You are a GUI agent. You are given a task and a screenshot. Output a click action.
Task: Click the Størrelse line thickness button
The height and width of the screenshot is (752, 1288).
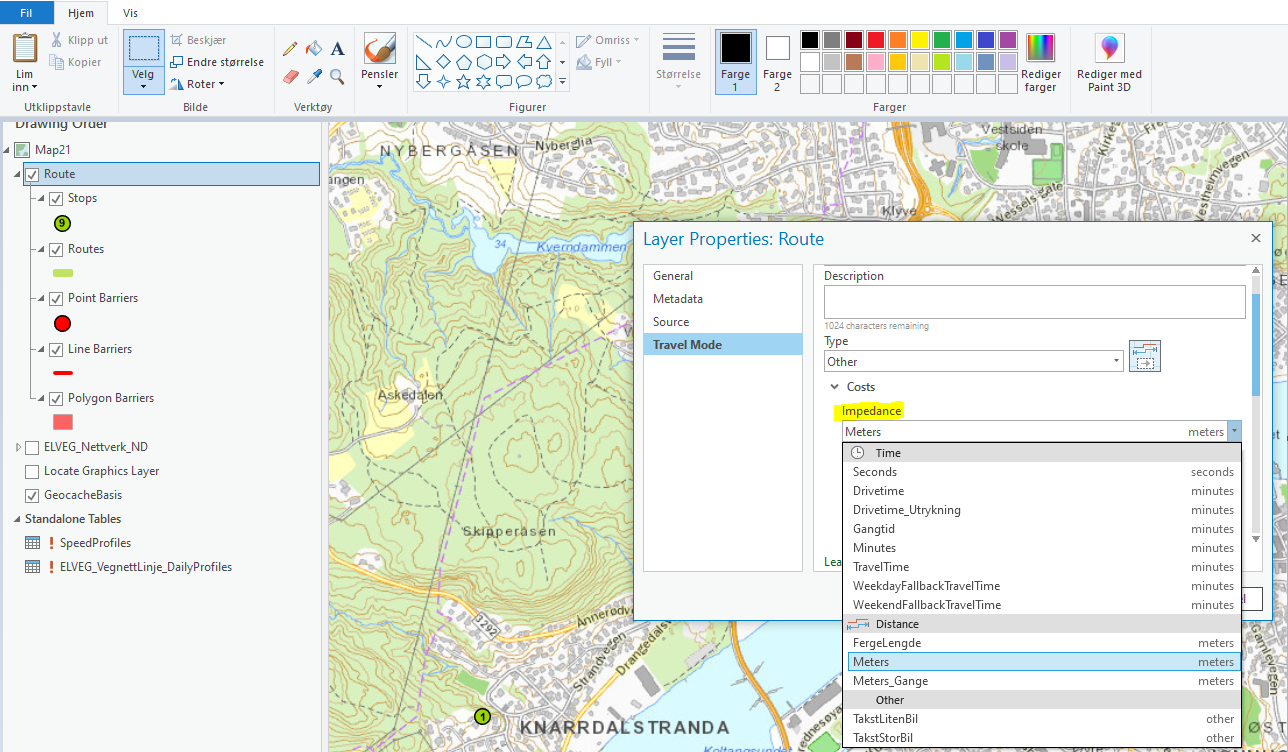pos(679,60)
